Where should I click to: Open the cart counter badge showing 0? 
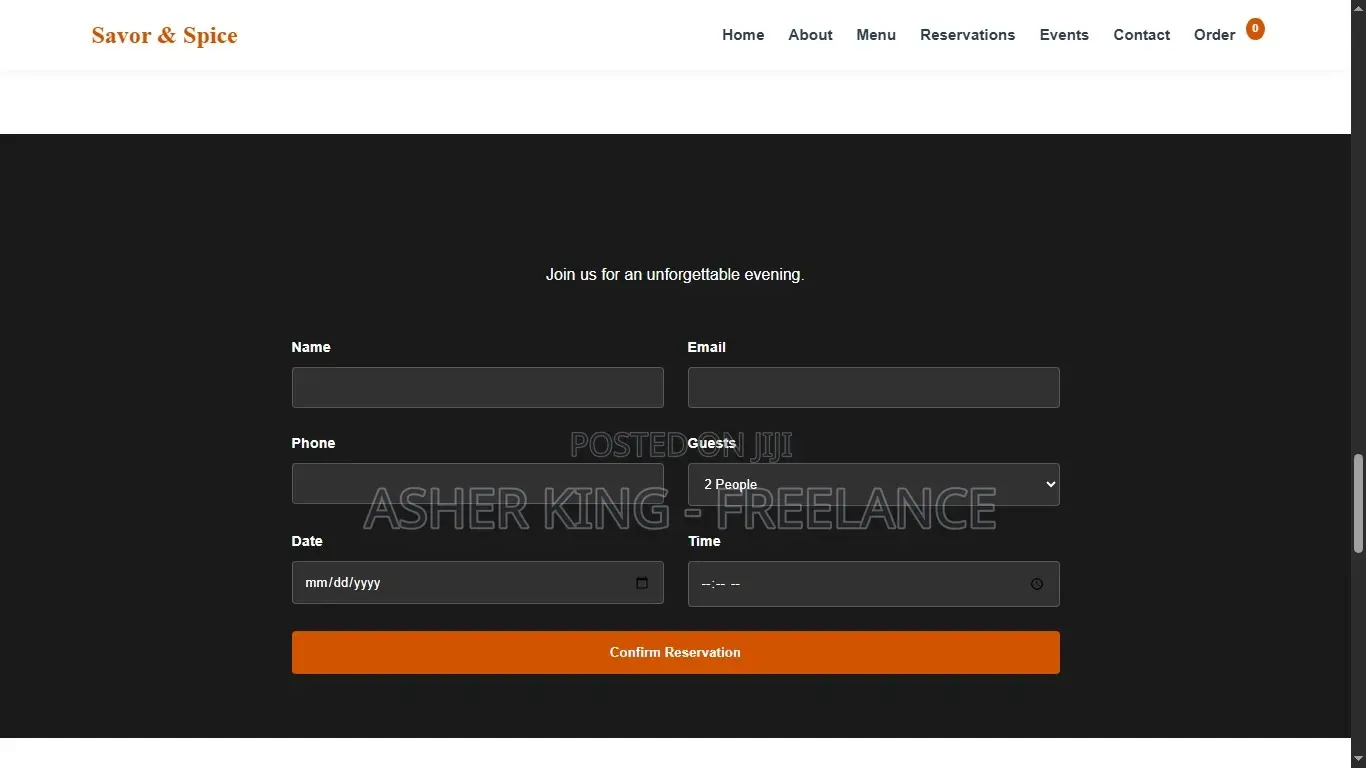[1255, 29]
